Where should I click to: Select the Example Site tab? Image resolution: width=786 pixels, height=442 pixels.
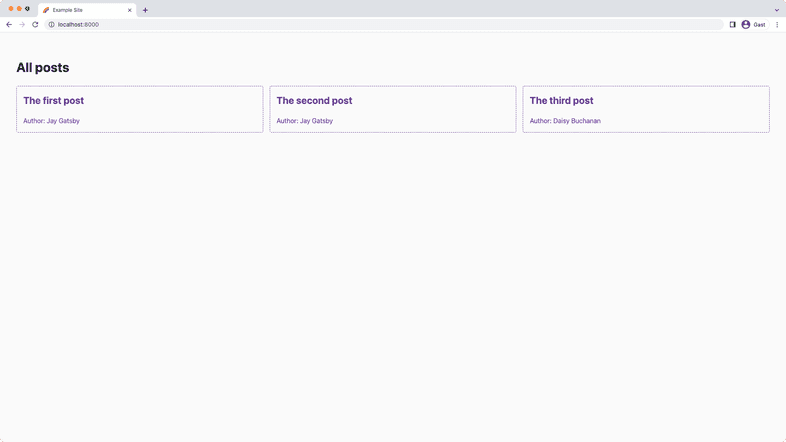pos(80,10)
